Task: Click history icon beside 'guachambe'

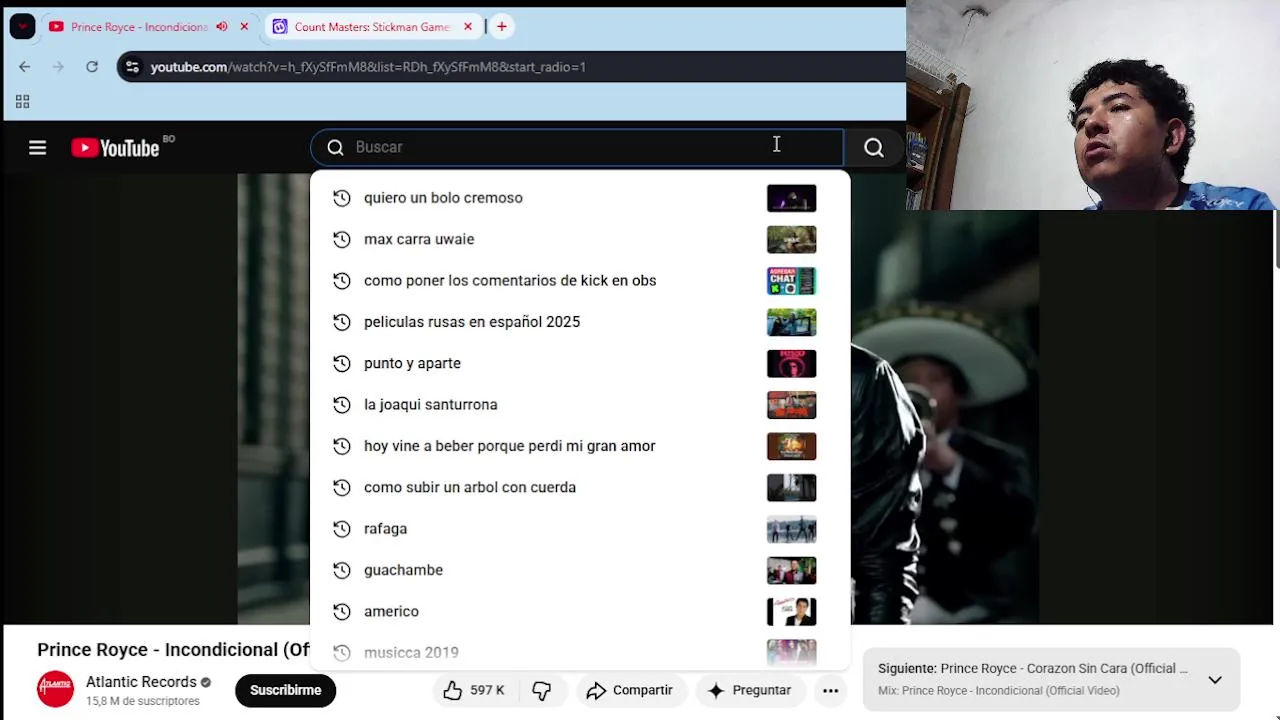Action: pyautogui.click(x=342, y=570)
